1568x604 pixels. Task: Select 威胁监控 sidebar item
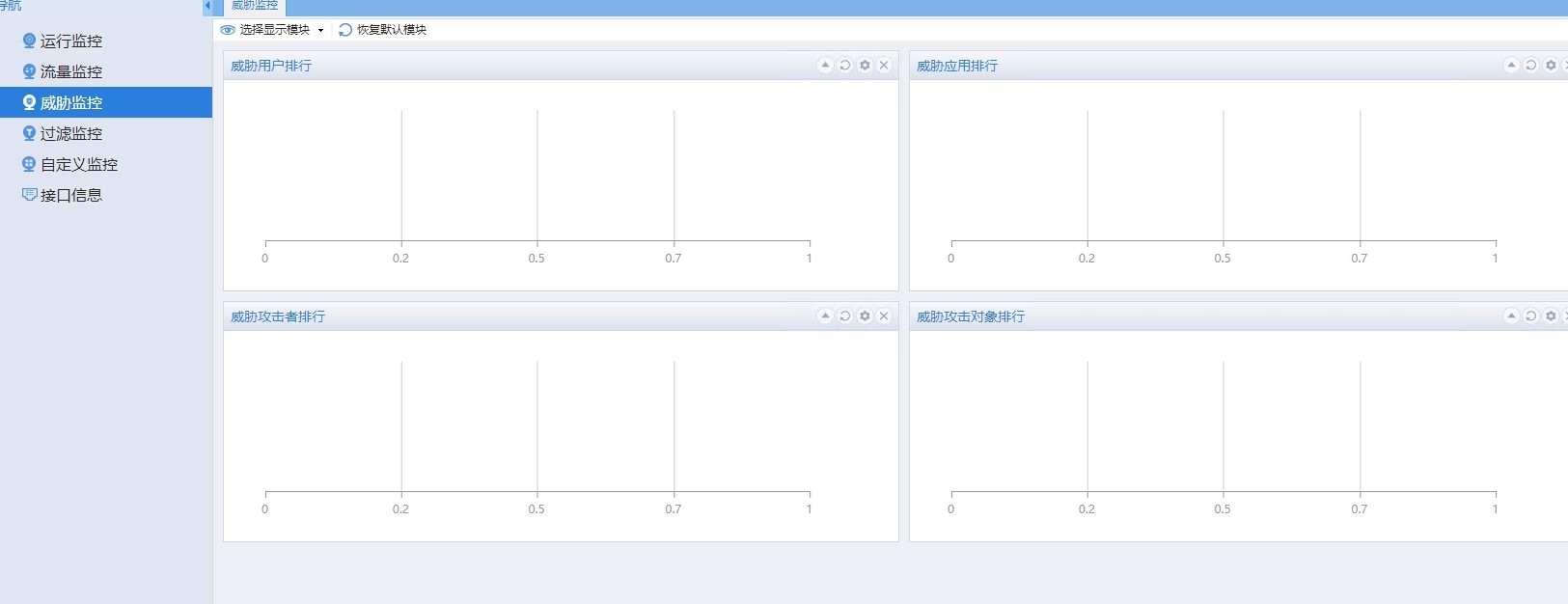(106, 102)
